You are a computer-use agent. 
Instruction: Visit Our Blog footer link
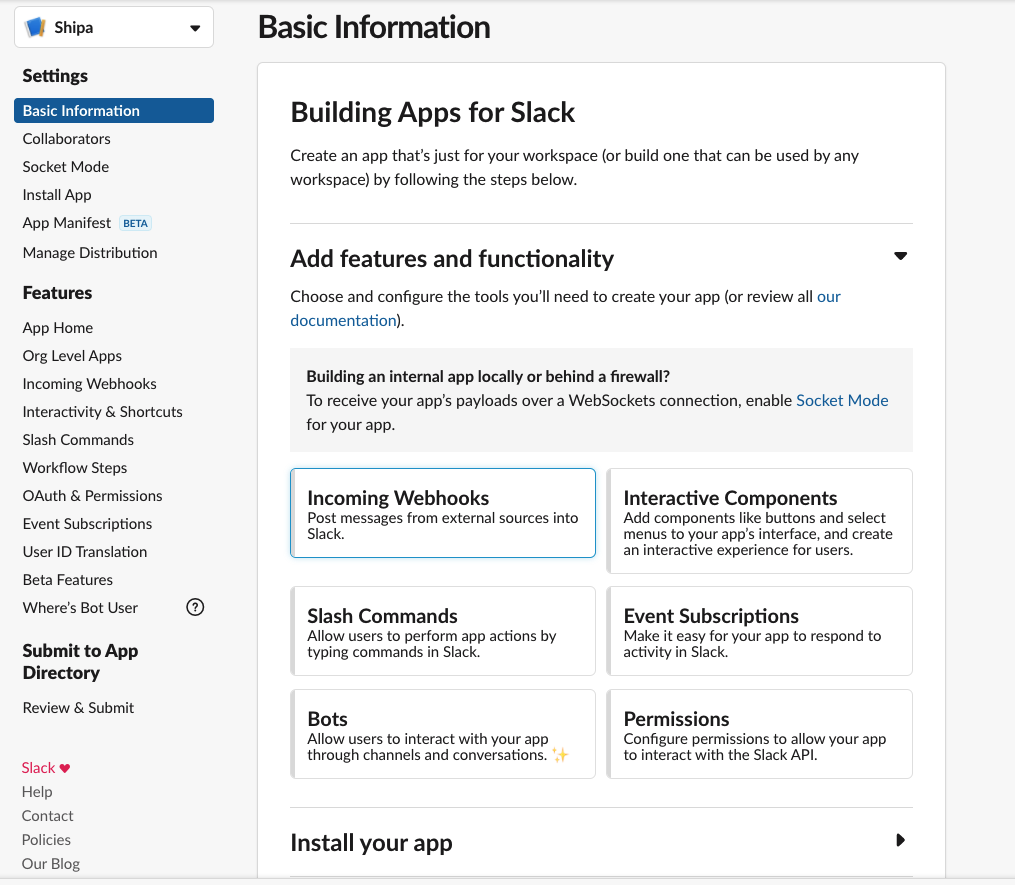click(50, 864)
